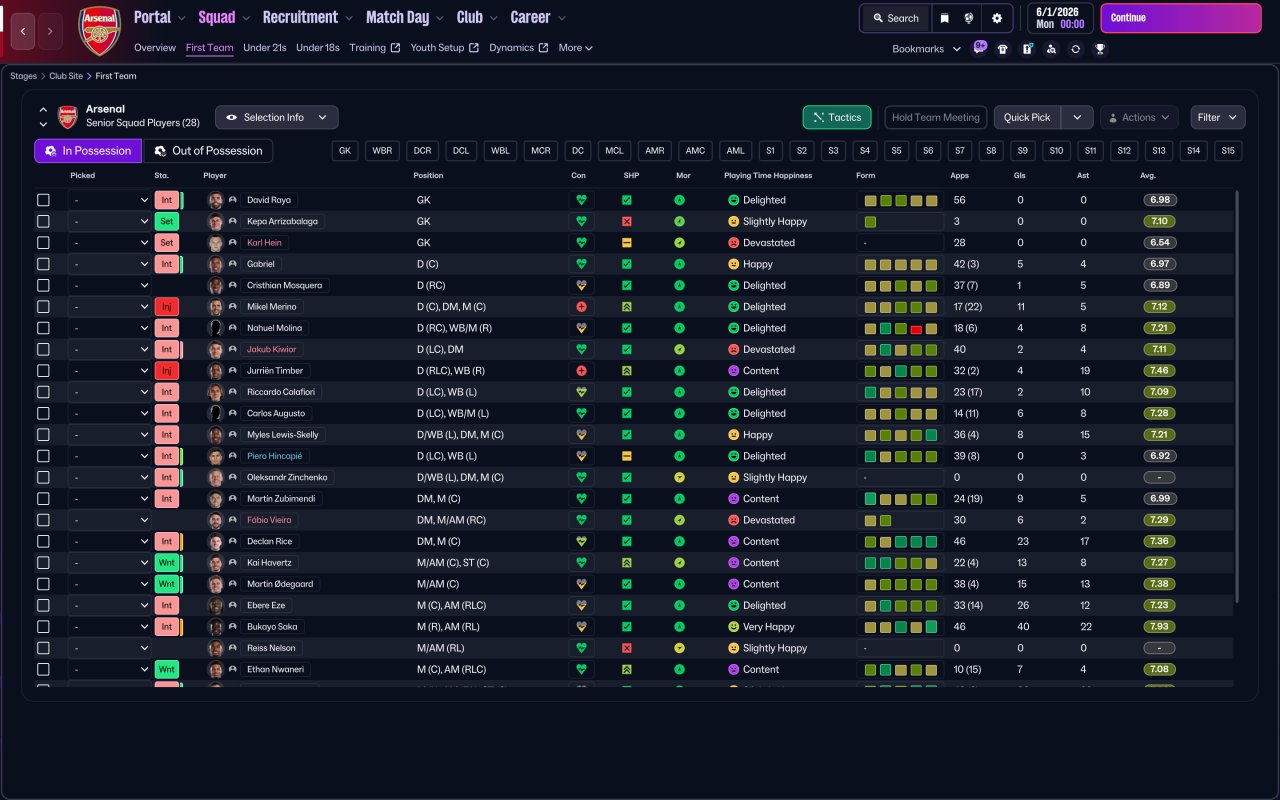Click the circular refresh icon in bookmarks bar
Screen dimensions: 1280x800
(x=1075, y=49)
